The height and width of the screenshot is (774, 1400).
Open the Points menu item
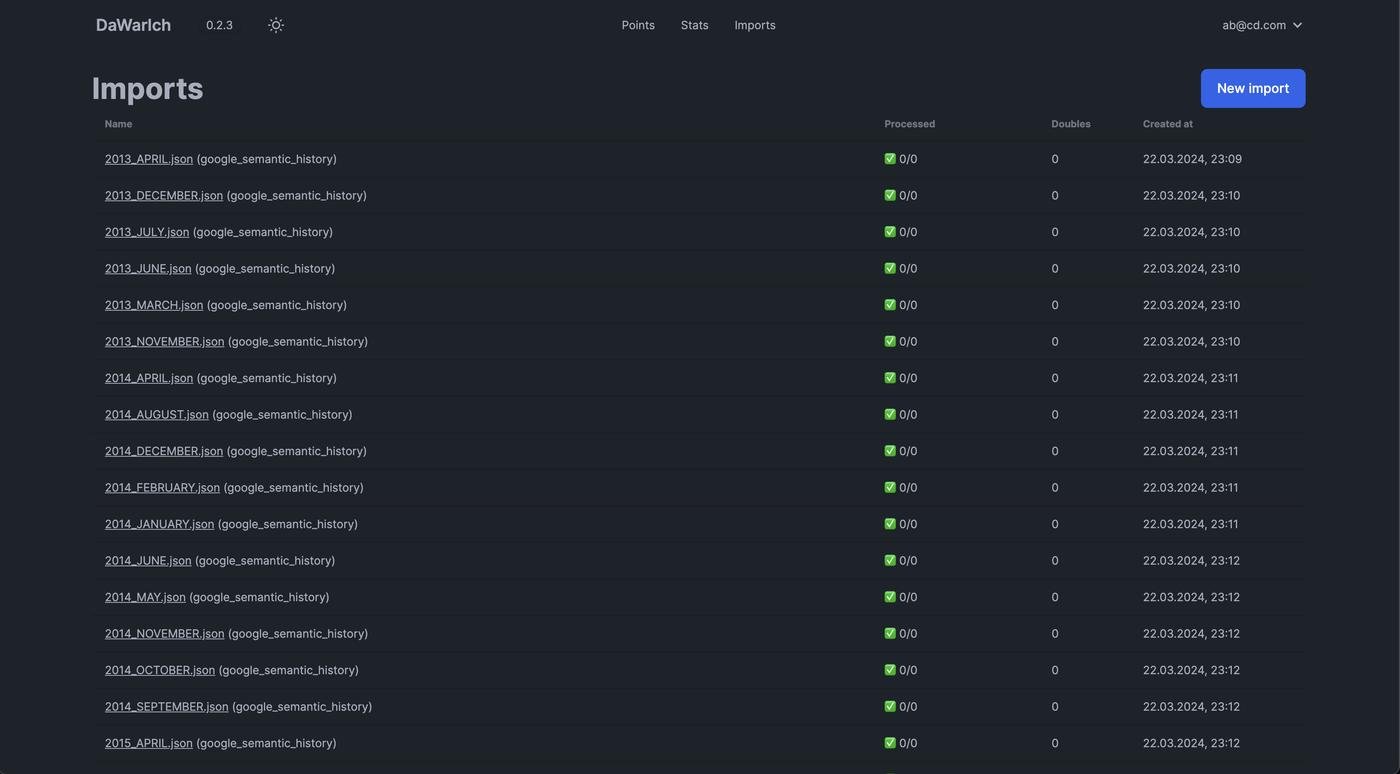click(638, 25)
